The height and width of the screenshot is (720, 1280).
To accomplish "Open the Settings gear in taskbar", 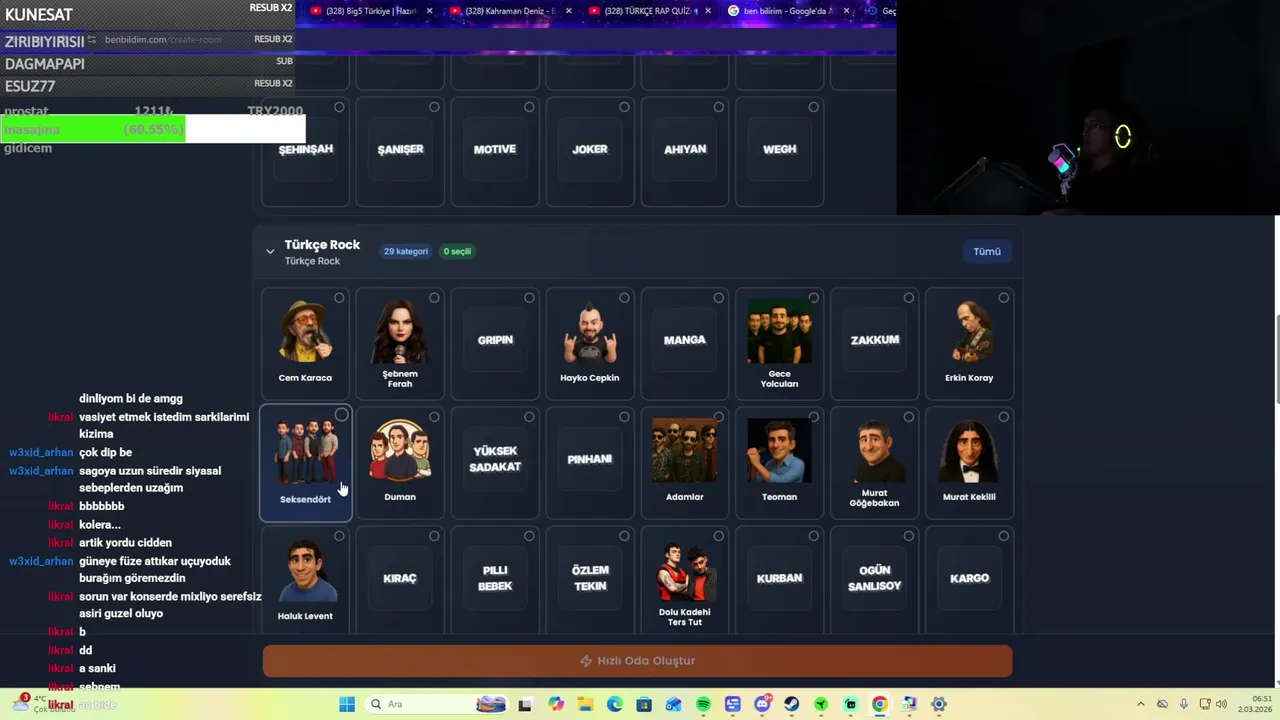I will coord(938,704).
